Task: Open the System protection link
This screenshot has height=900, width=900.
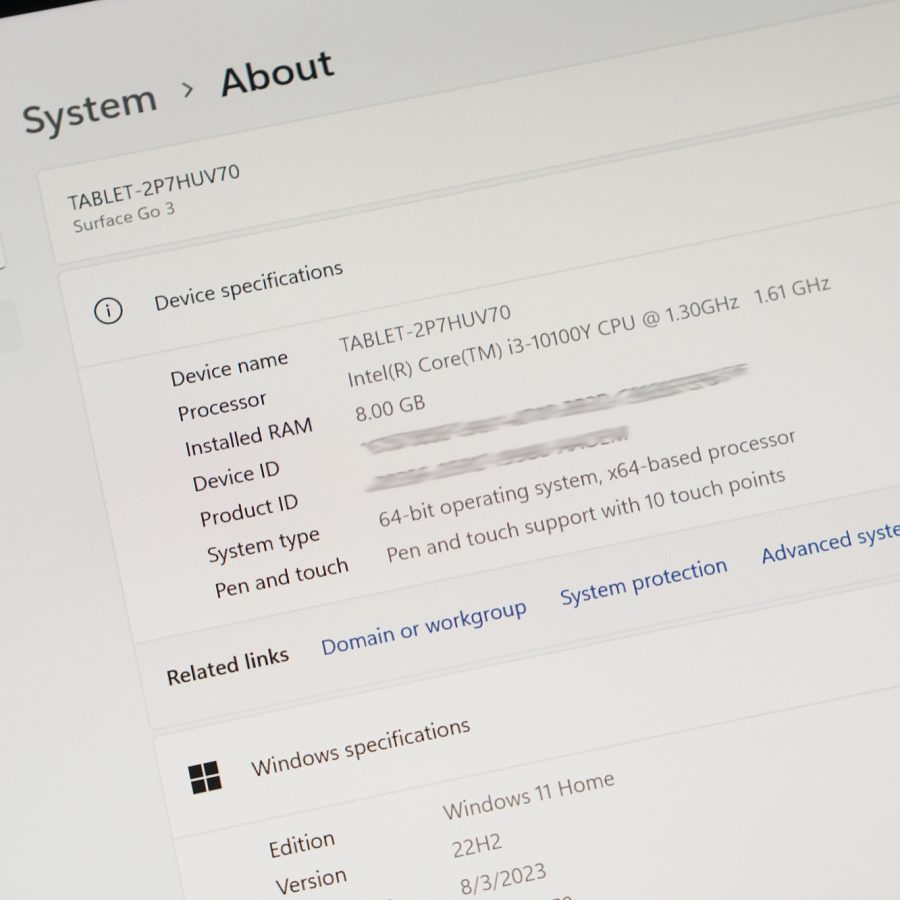Action: tap(643, 582)
